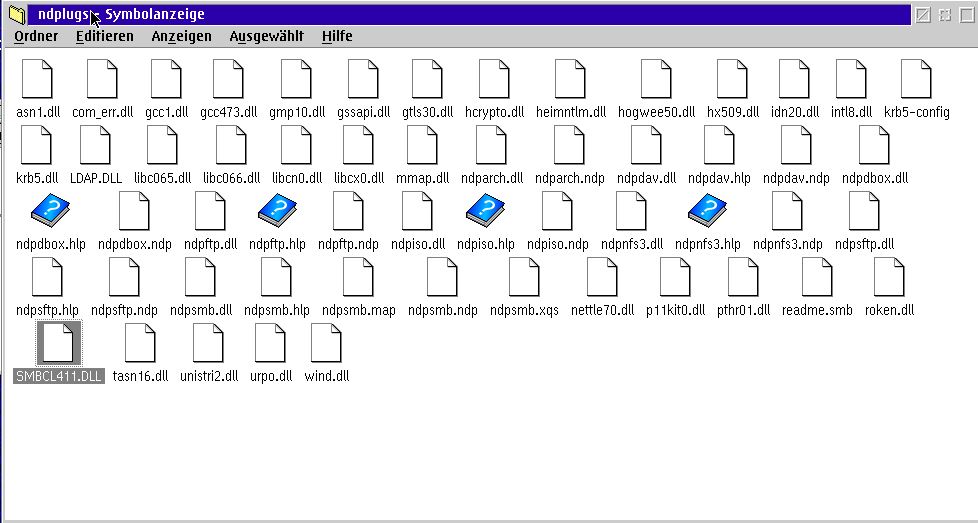
Task: Select the hx509.dll file icon
Action: point(732,79)
